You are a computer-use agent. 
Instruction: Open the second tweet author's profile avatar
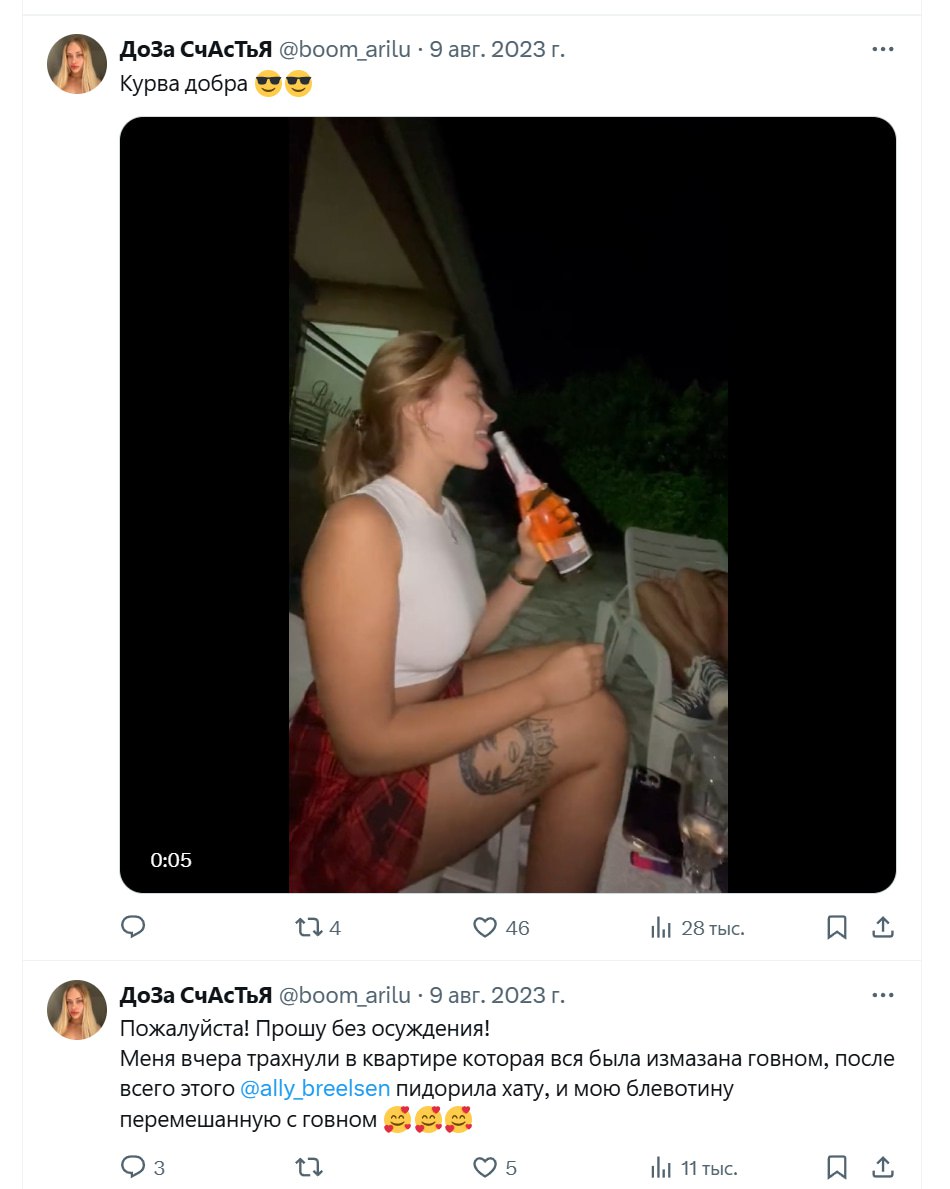point(77,1010)
